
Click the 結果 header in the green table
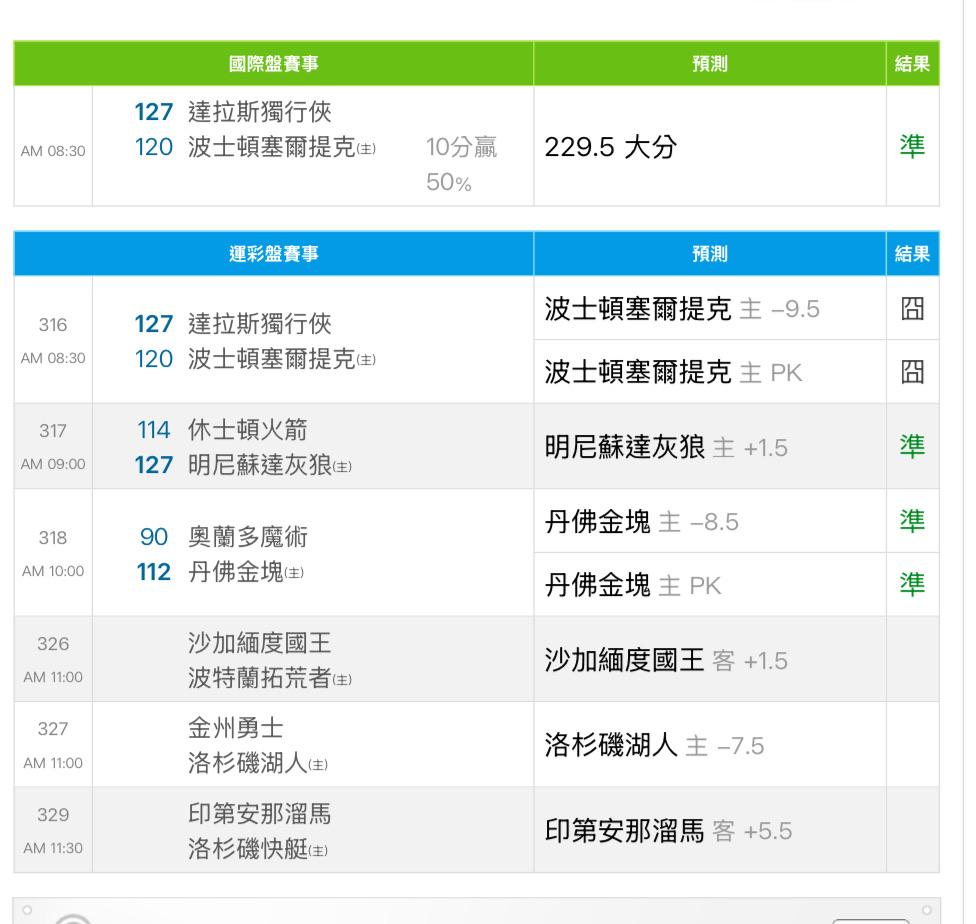click(x=913, y=64)
